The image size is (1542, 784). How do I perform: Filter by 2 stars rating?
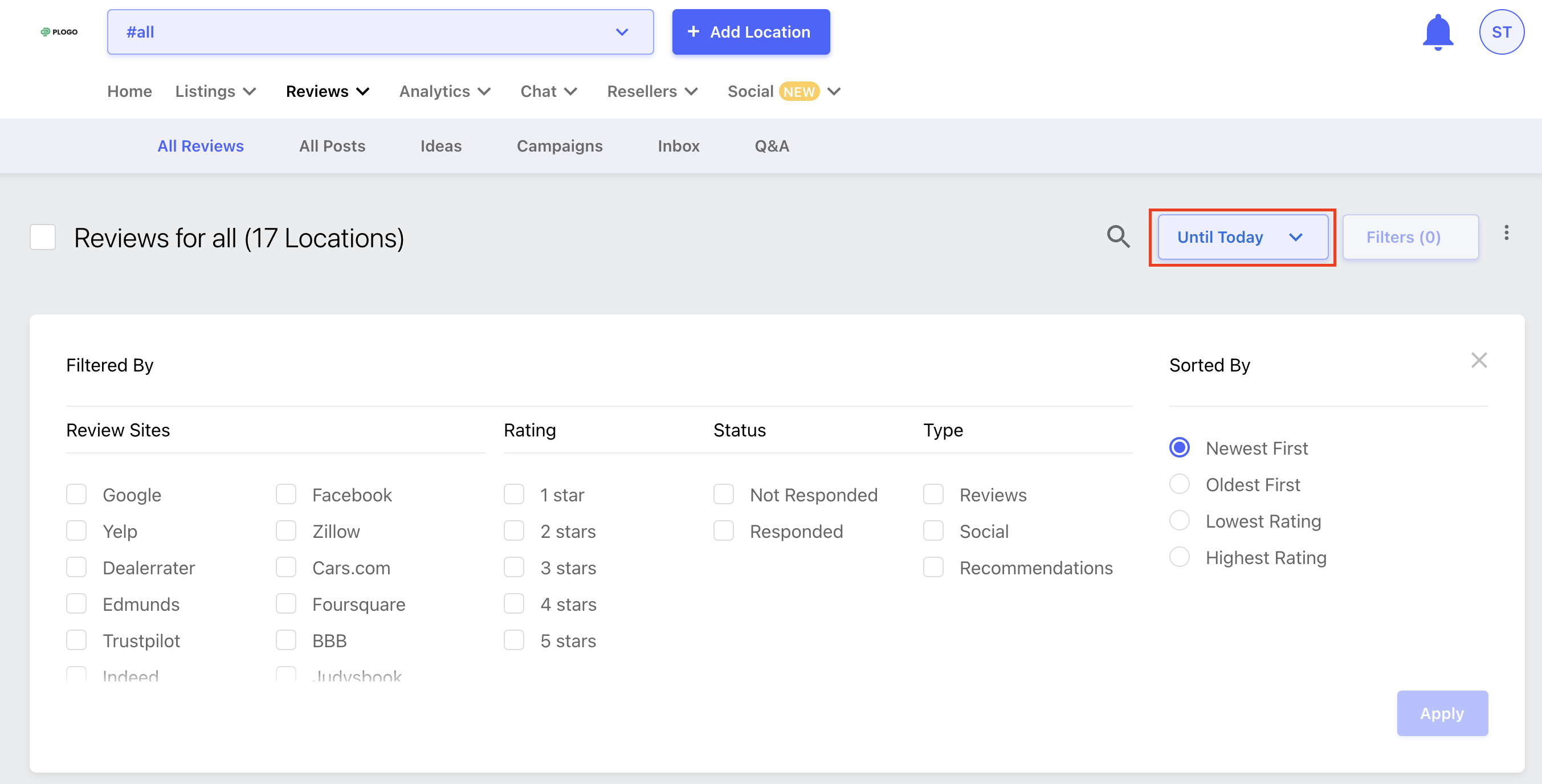pyautogui.click(x=514, y=532)
